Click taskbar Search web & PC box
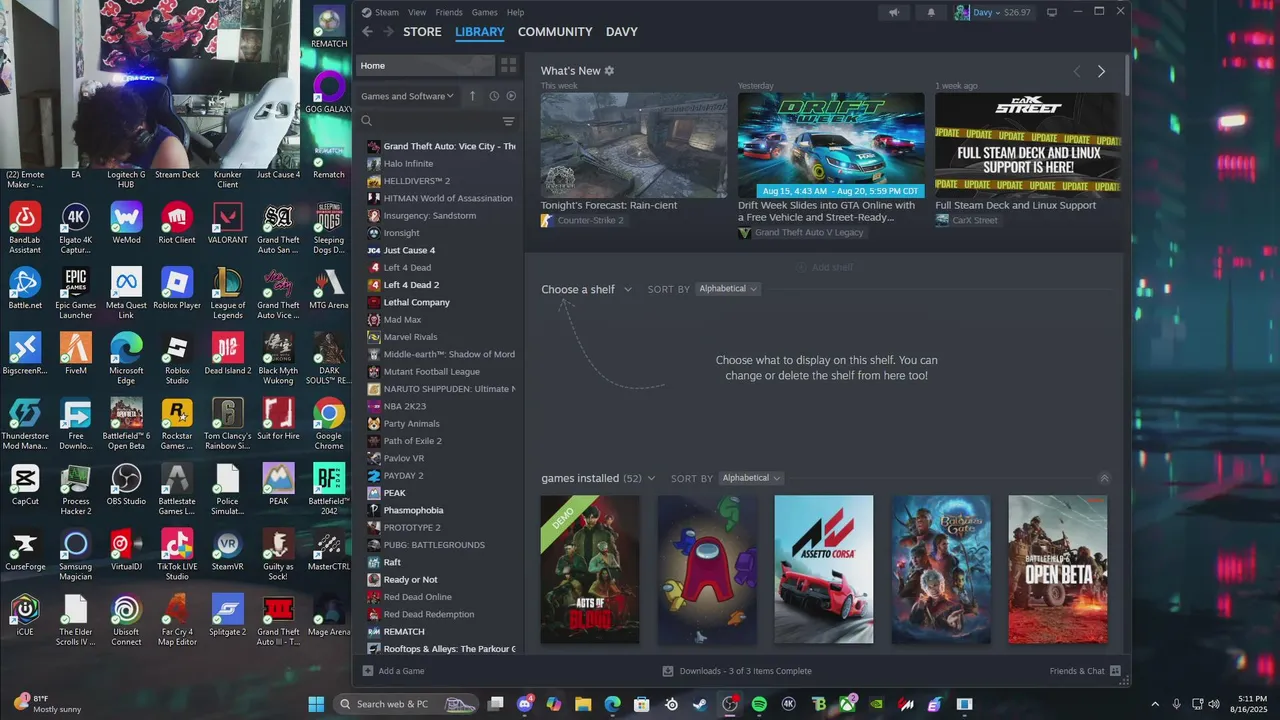The image size is (1280, 720). click(405, 704)
